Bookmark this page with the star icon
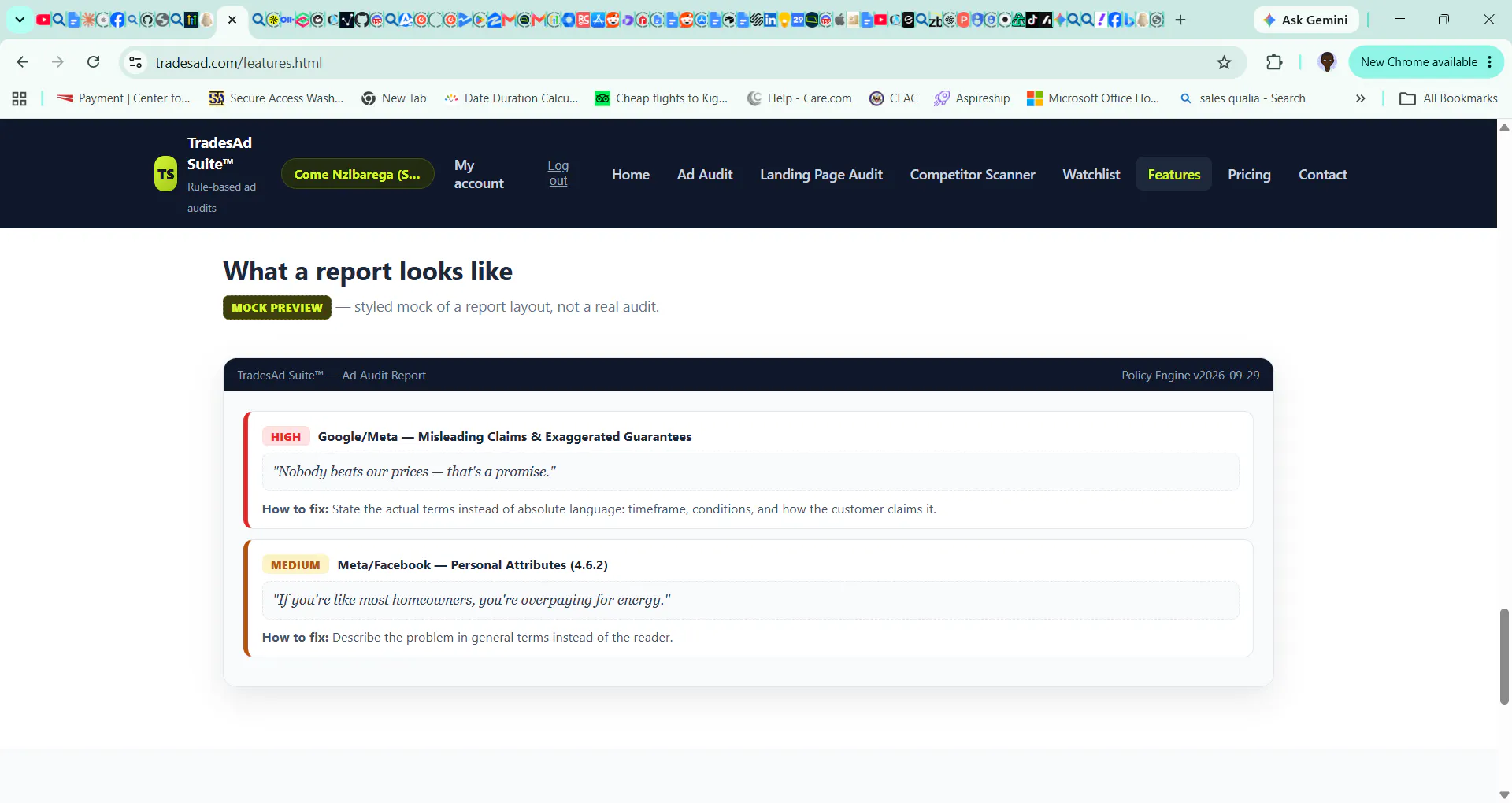Screen dimensions: 1512x803 click(x=1224, y=62)
